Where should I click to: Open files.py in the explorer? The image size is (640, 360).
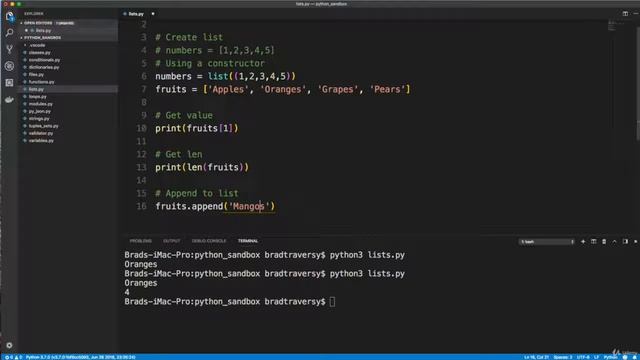point(36,74)
